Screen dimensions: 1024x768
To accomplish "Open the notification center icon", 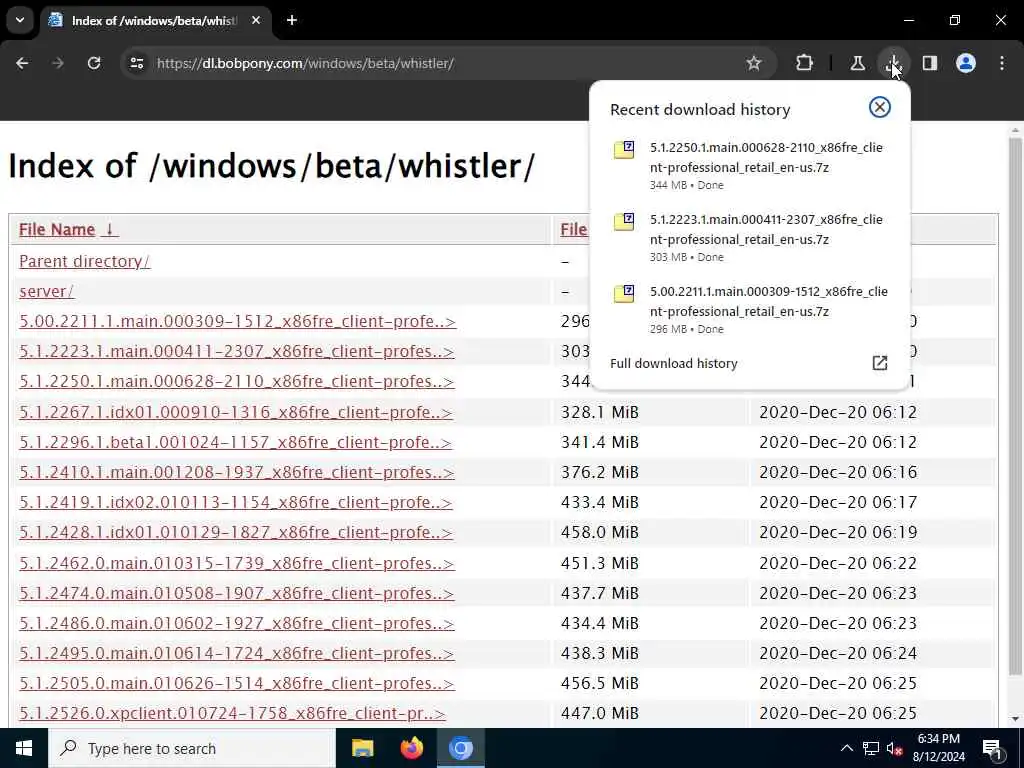I will (992, 749).
